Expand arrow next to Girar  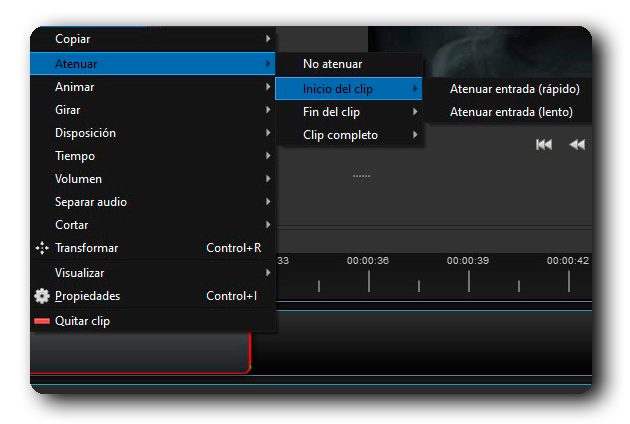(268, 109)
